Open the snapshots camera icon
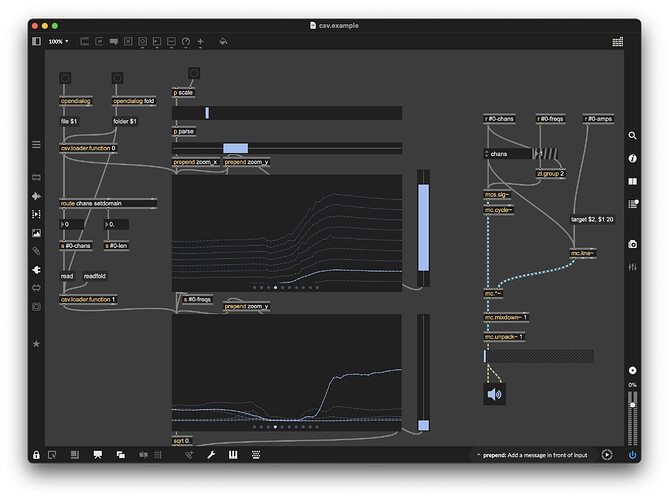The width and height of the screenshot is (668, 500). click(633, 244)
